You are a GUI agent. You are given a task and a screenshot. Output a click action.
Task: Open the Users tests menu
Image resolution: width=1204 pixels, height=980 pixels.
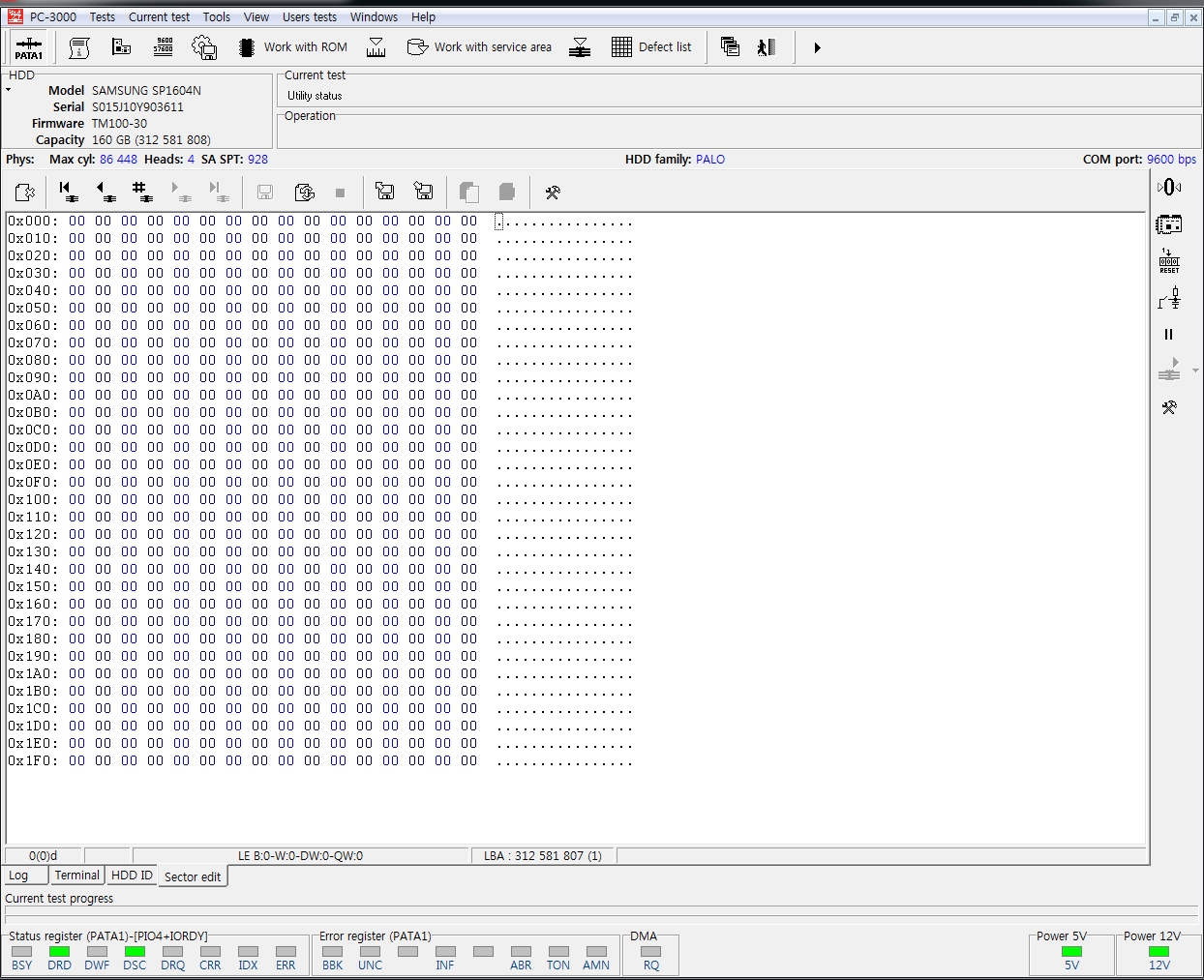pos(309,17)
